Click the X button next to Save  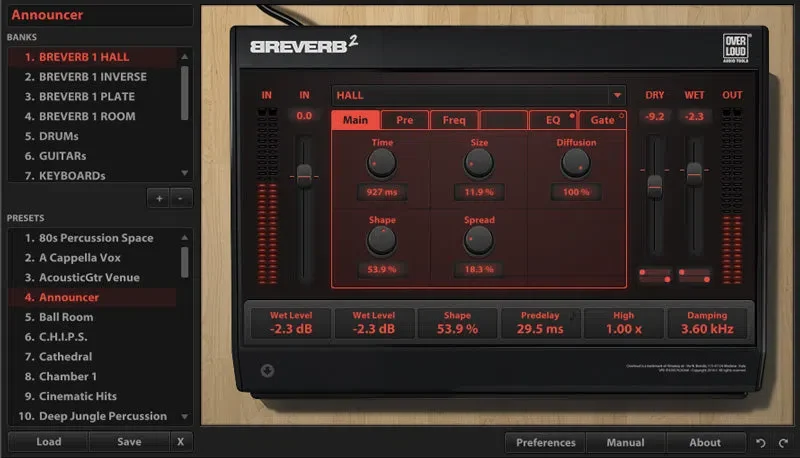(x=181, y=442)
